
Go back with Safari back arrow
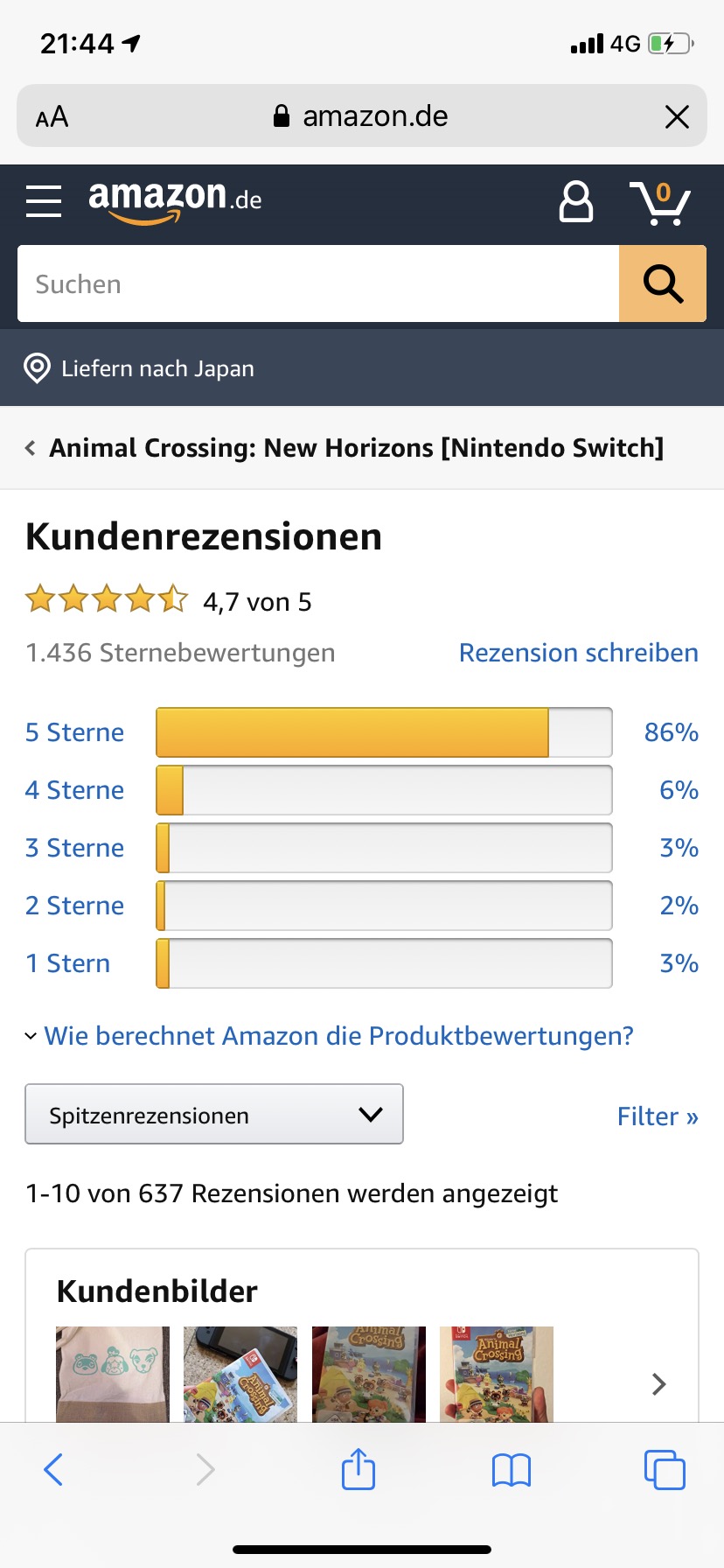(x=53, y=1469)
